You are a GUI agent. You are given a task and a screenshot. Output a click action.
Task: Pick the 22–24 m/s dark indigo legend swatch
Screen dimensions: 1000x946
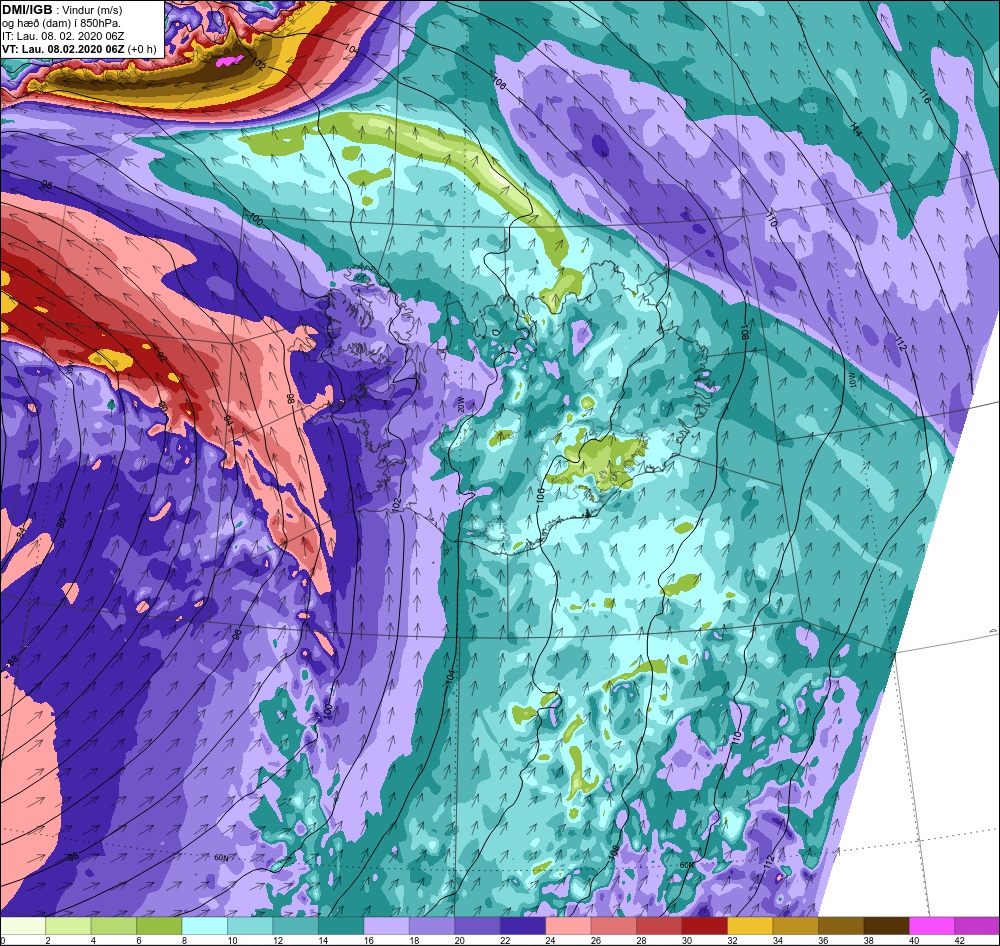point(522,926)
